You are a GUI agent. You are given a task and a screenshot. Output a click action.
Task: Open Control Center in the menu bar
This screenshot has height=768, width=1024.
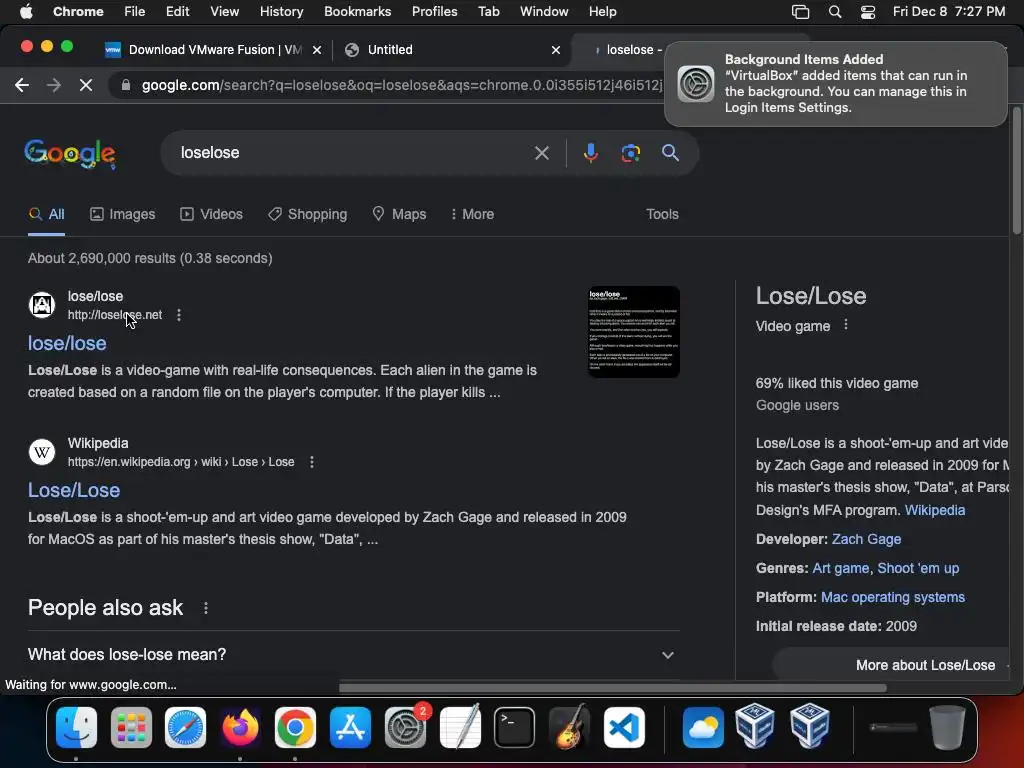[867, 12]
